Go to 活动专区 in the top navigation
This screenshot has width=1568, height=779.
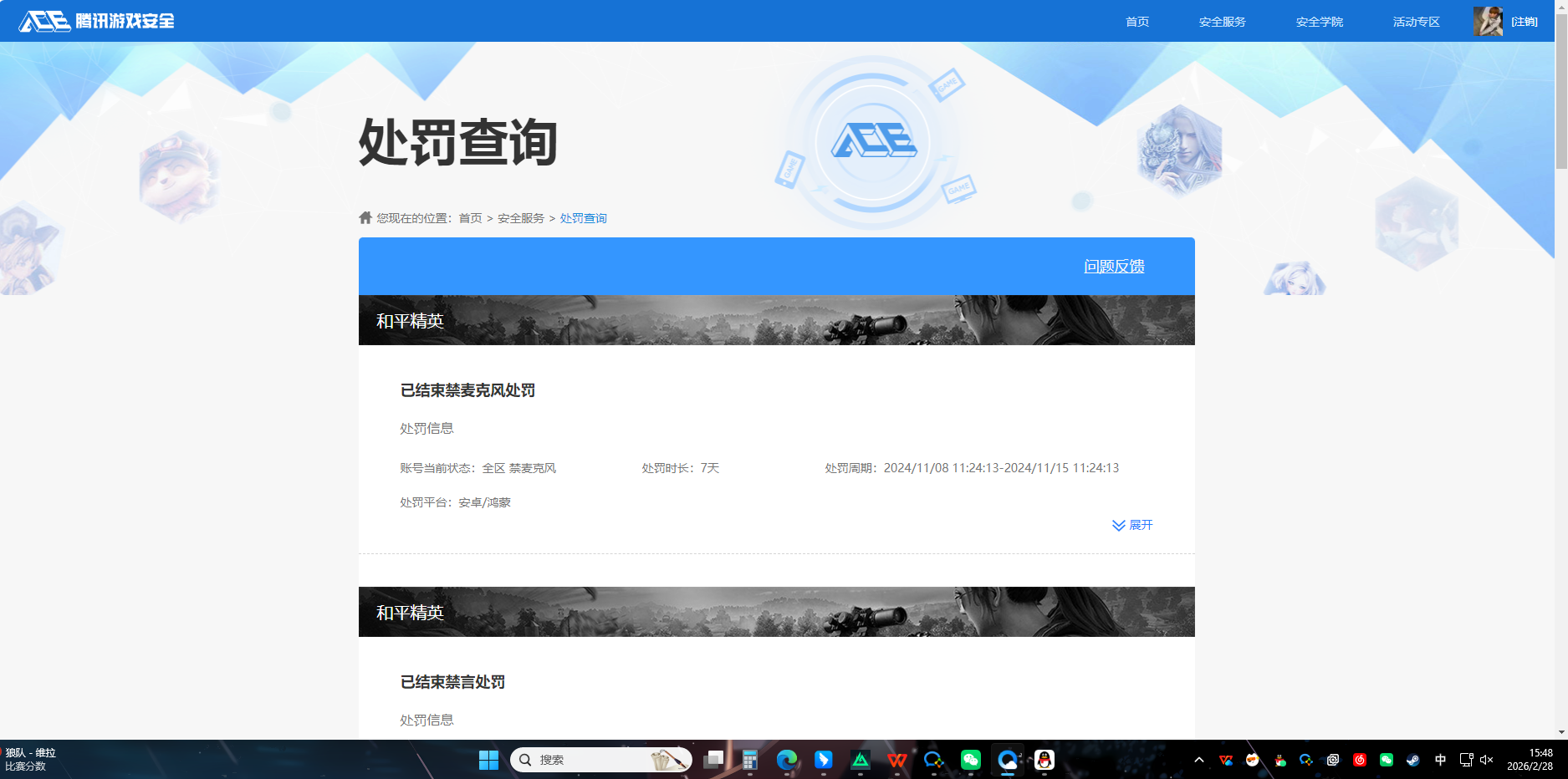click(x=1416, y=21)
